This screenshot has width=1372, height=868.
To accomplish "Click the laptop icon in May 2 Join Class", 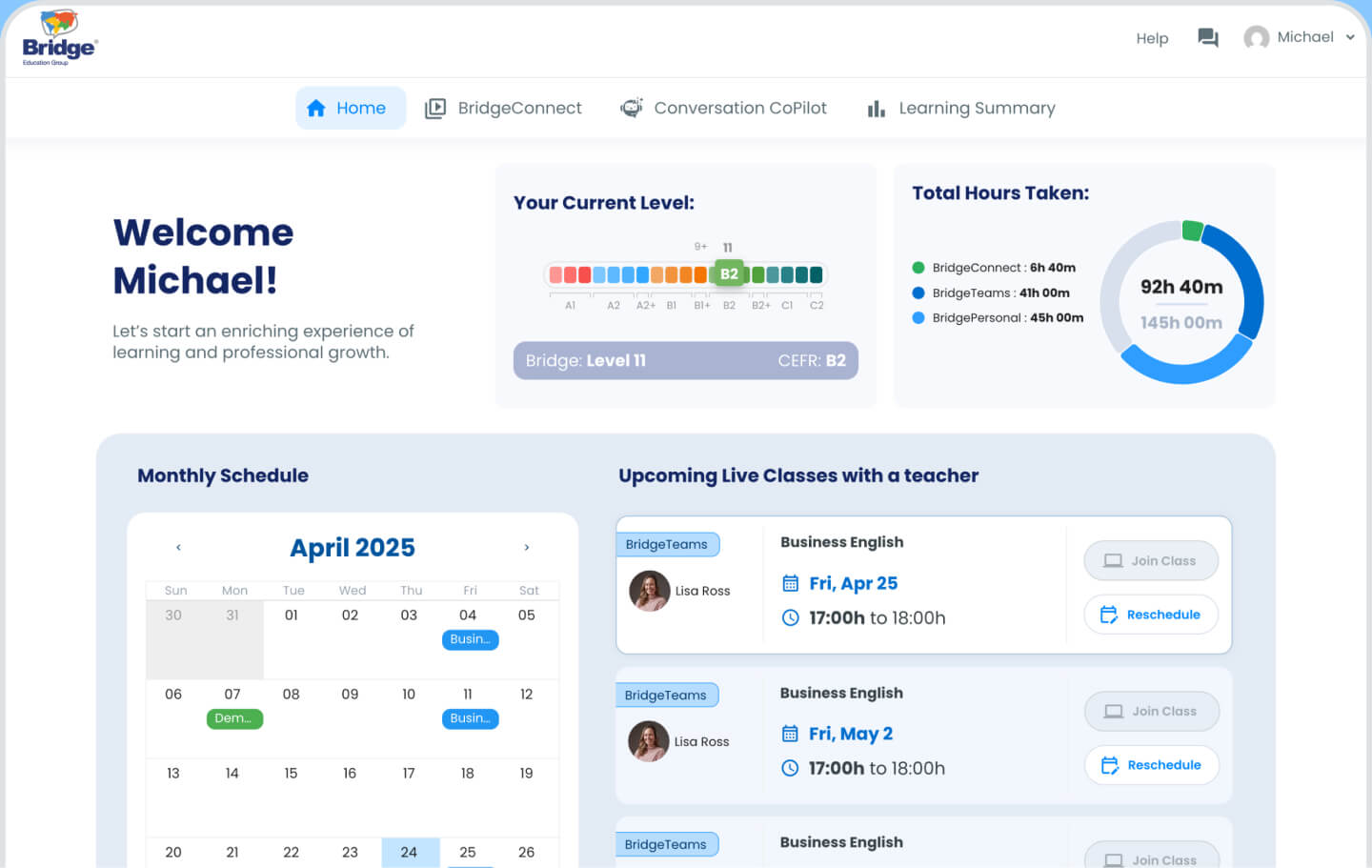I will click(x=1114, y=712).
